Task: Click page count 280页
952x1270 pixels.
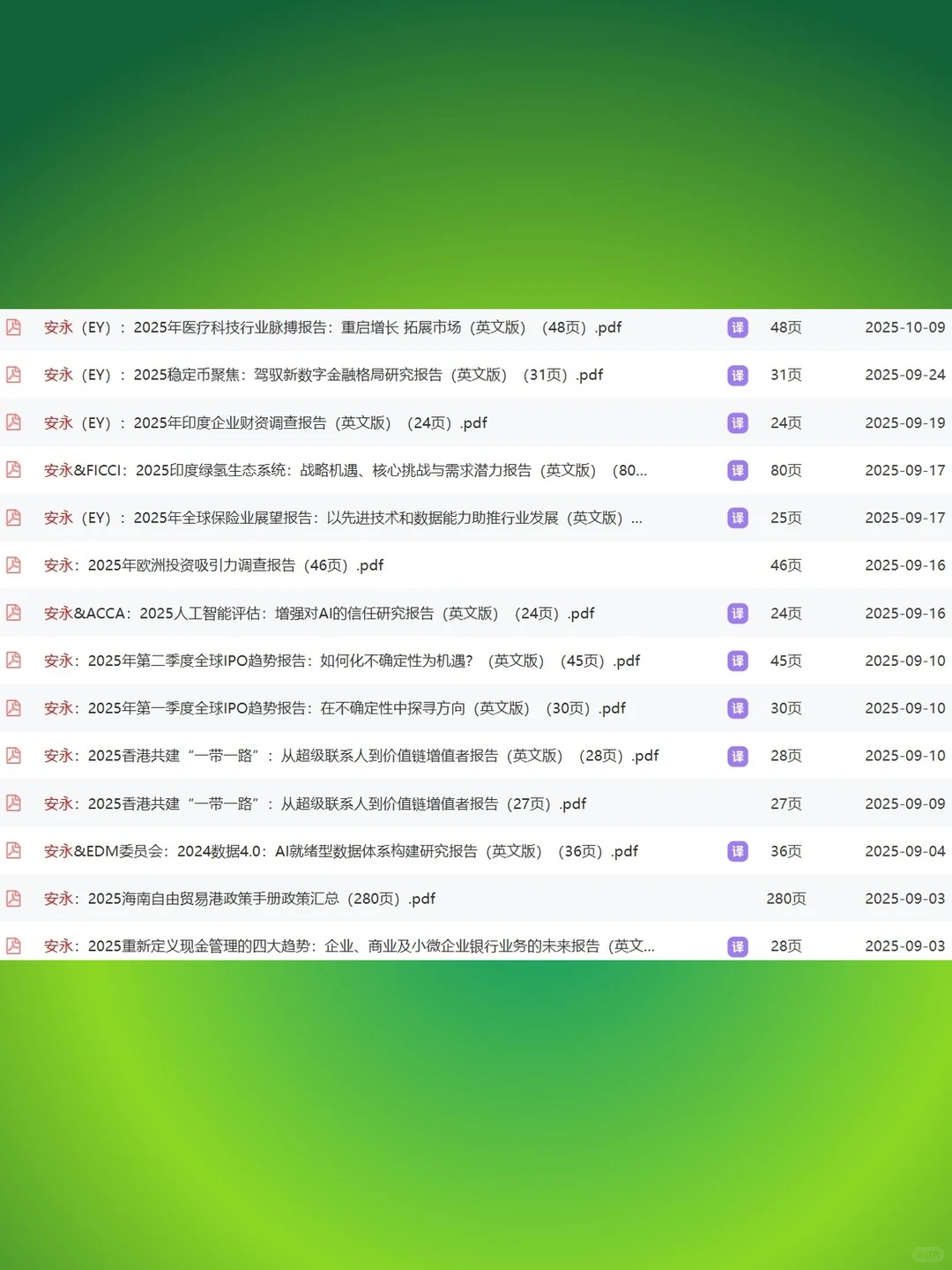Action: tap(786, 899)
